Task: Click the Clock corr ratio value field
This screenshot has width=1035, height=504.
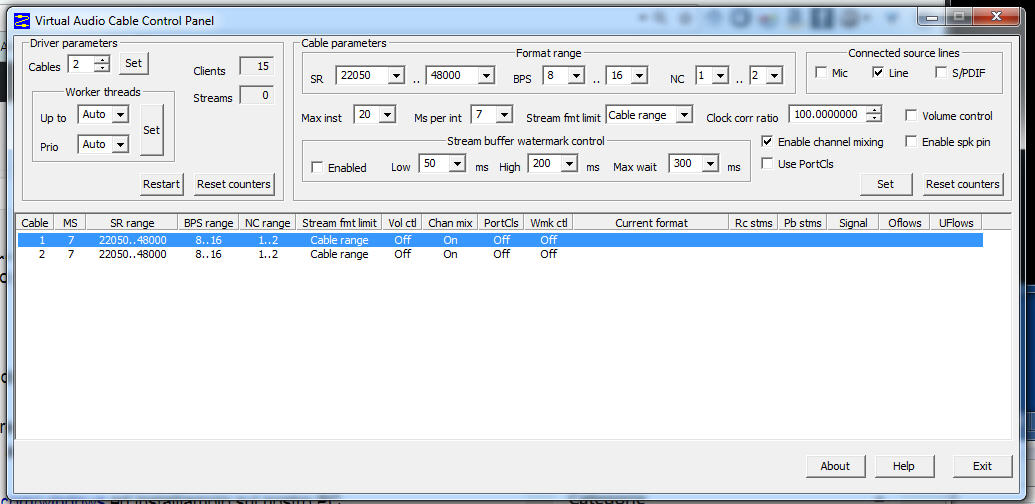Action: 828,114
